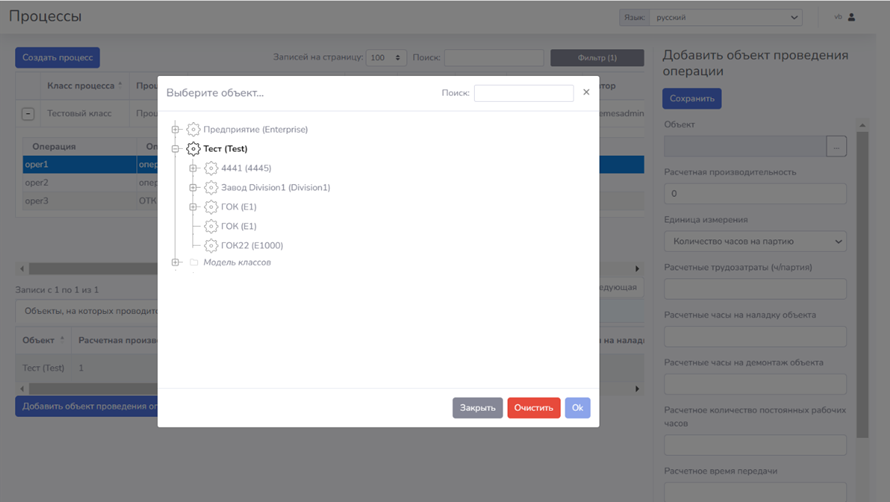
Task: Click the gear icon beside Предприятие (Enterprise)
Action: point(194,129)
